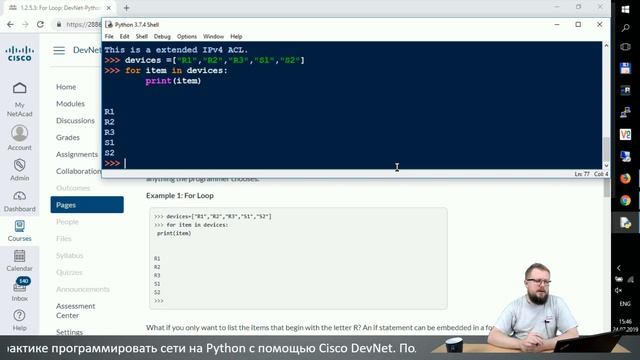Open Outcomes in course navigation
The width and height of the screenshot is (640, 360).
point(73,188)
